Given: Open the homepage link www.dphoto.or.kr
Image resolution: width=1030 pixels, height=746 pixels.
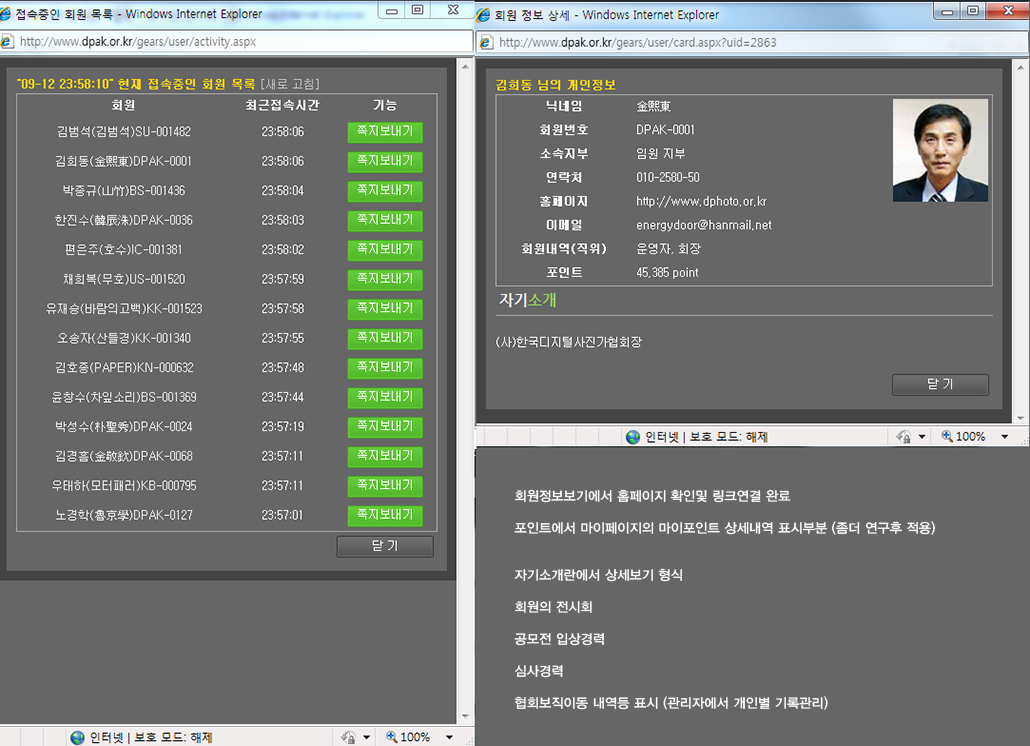Looking at the screenshot, I should click(x=701, y=202).
